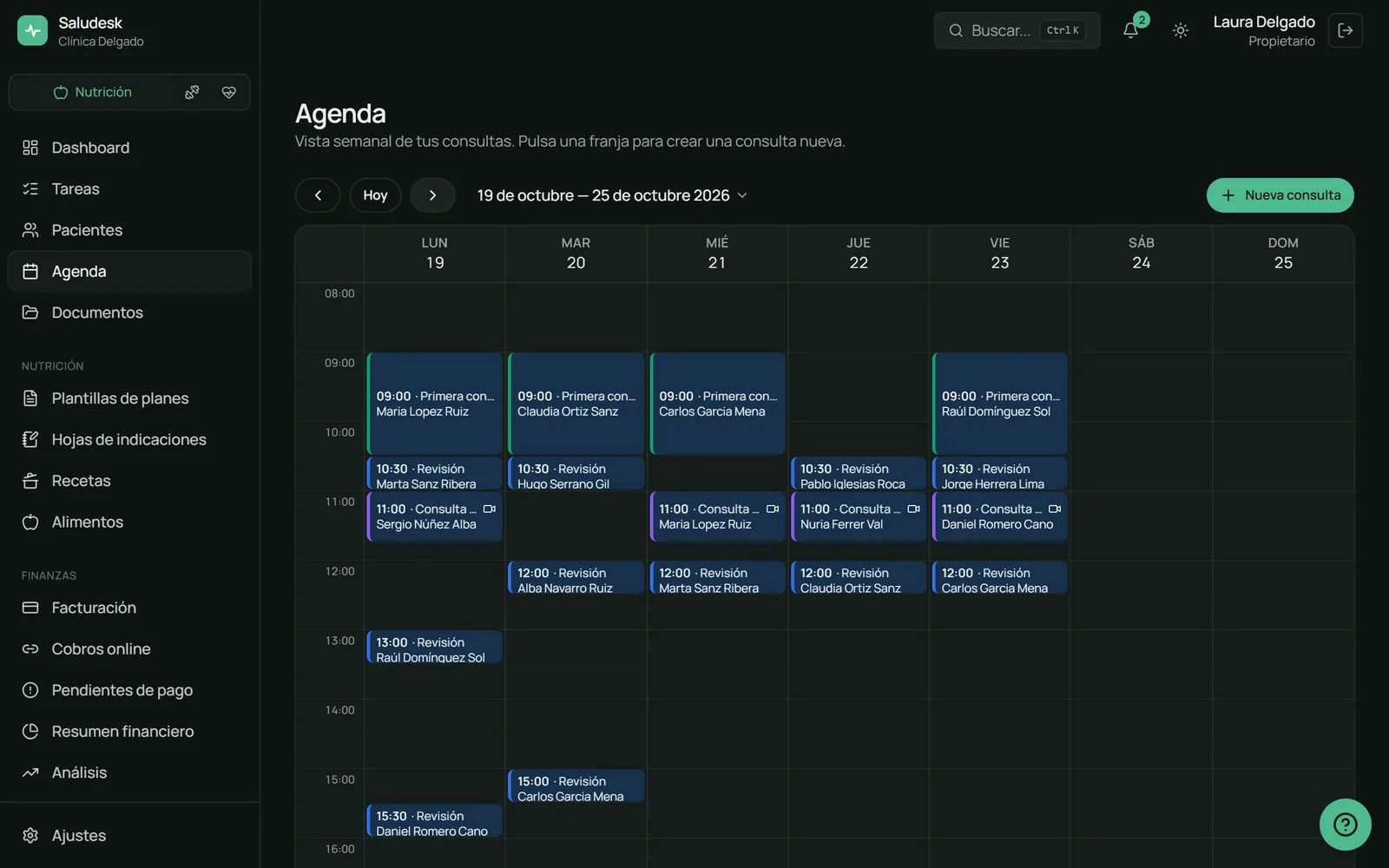Open Thursday 11:00 Nuria Ferrer Val consultation
This screenshot has width=1389, height=868.
[859, 516]
